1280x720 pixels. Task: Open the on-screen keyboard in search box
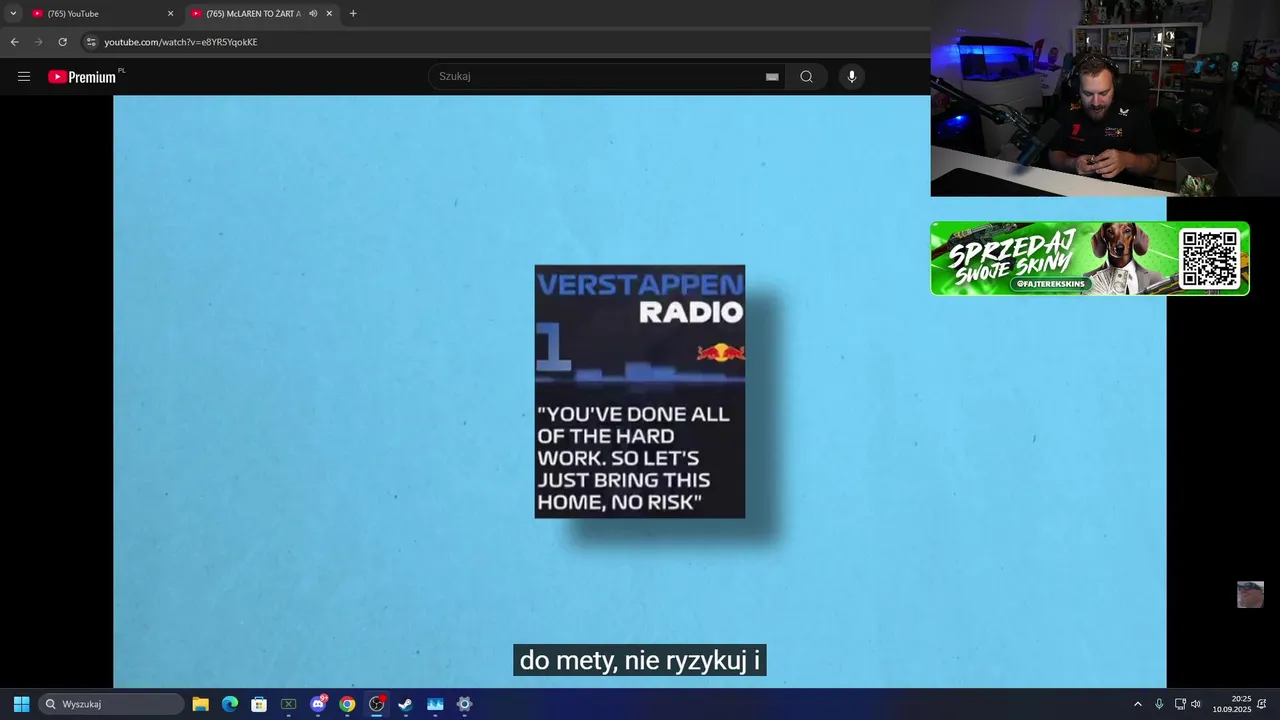click(x=772, y=77)
